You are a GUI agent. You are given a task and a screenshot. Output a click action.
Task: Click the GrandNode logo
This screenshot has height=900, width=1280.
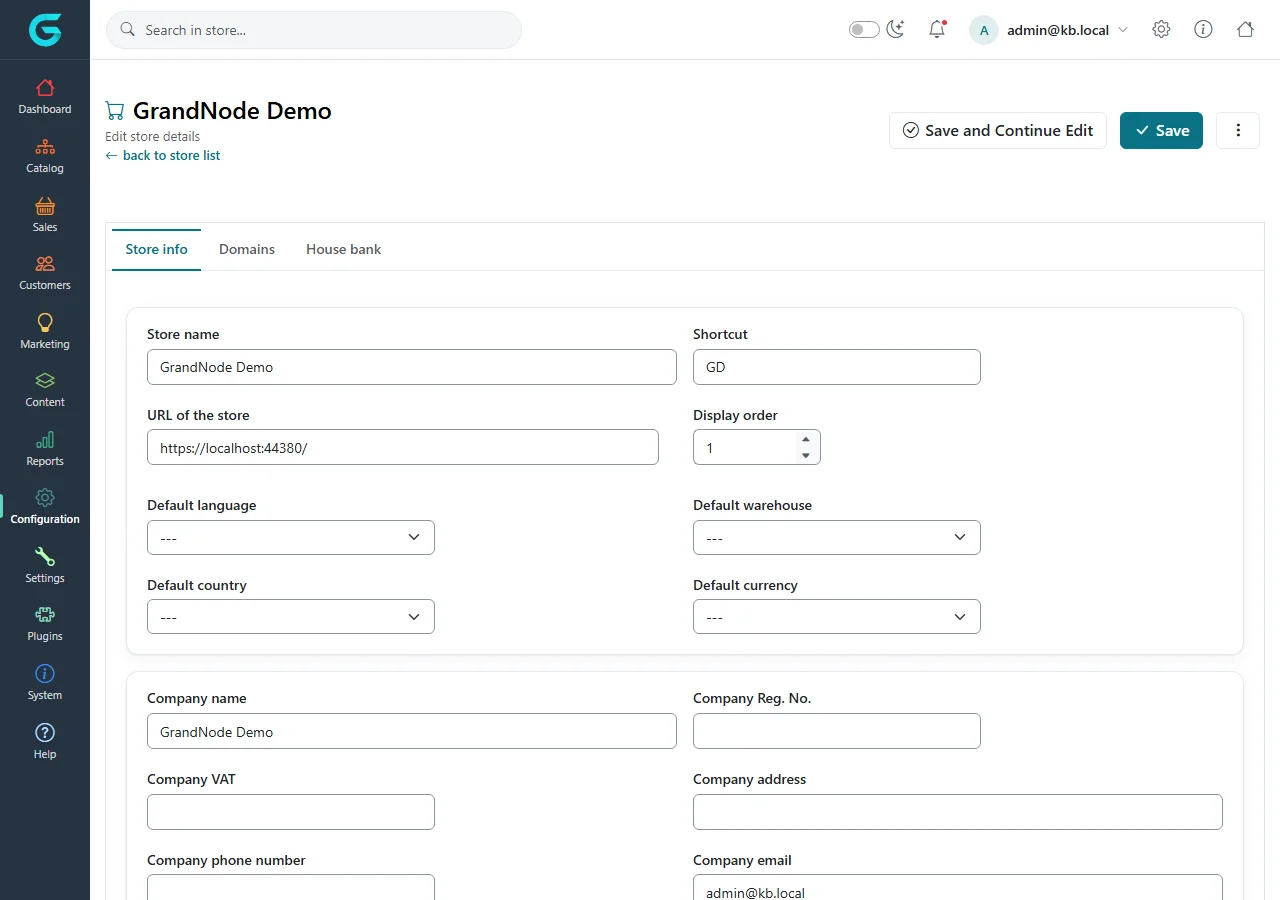point(45,30)
